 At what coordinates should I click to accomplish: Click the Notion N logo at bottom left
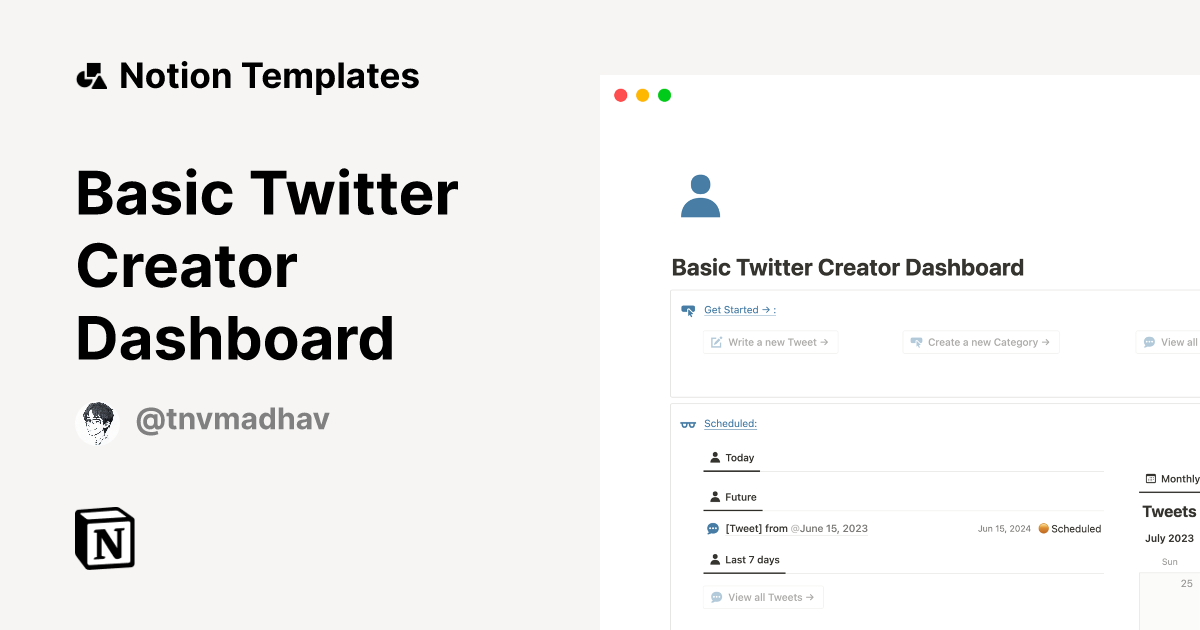click(104, 538)
